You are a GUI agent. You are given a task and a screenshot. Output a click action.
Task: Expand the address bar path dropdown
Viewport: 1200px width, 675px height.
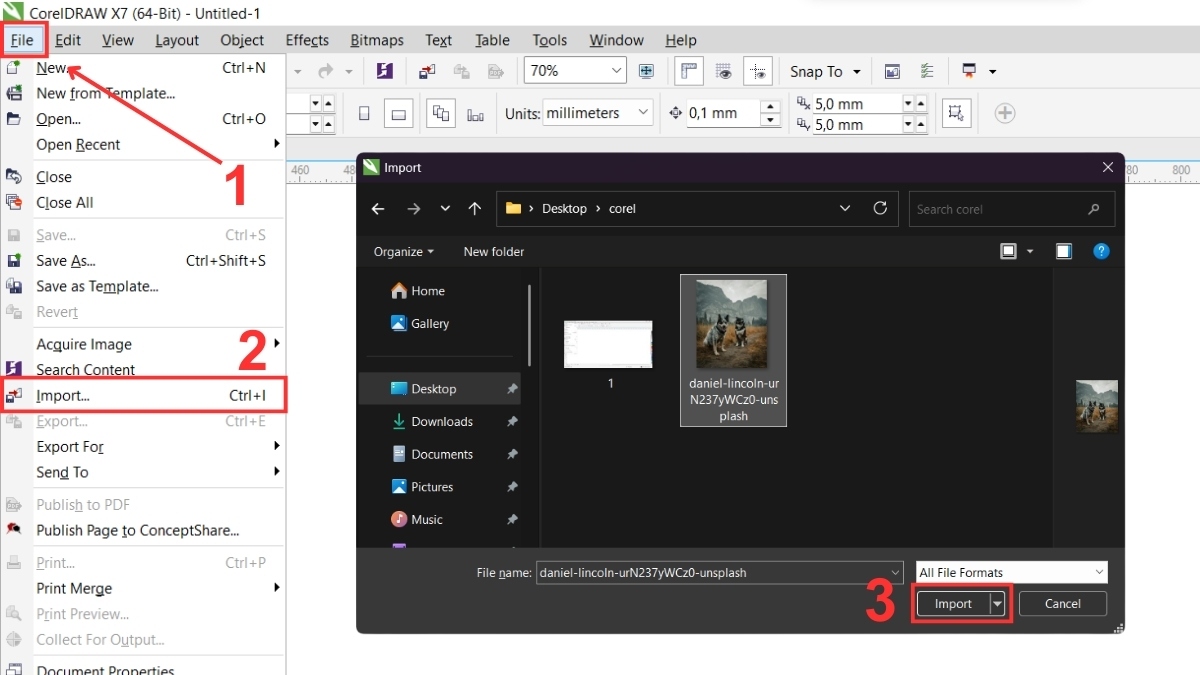tap(845, 209)
